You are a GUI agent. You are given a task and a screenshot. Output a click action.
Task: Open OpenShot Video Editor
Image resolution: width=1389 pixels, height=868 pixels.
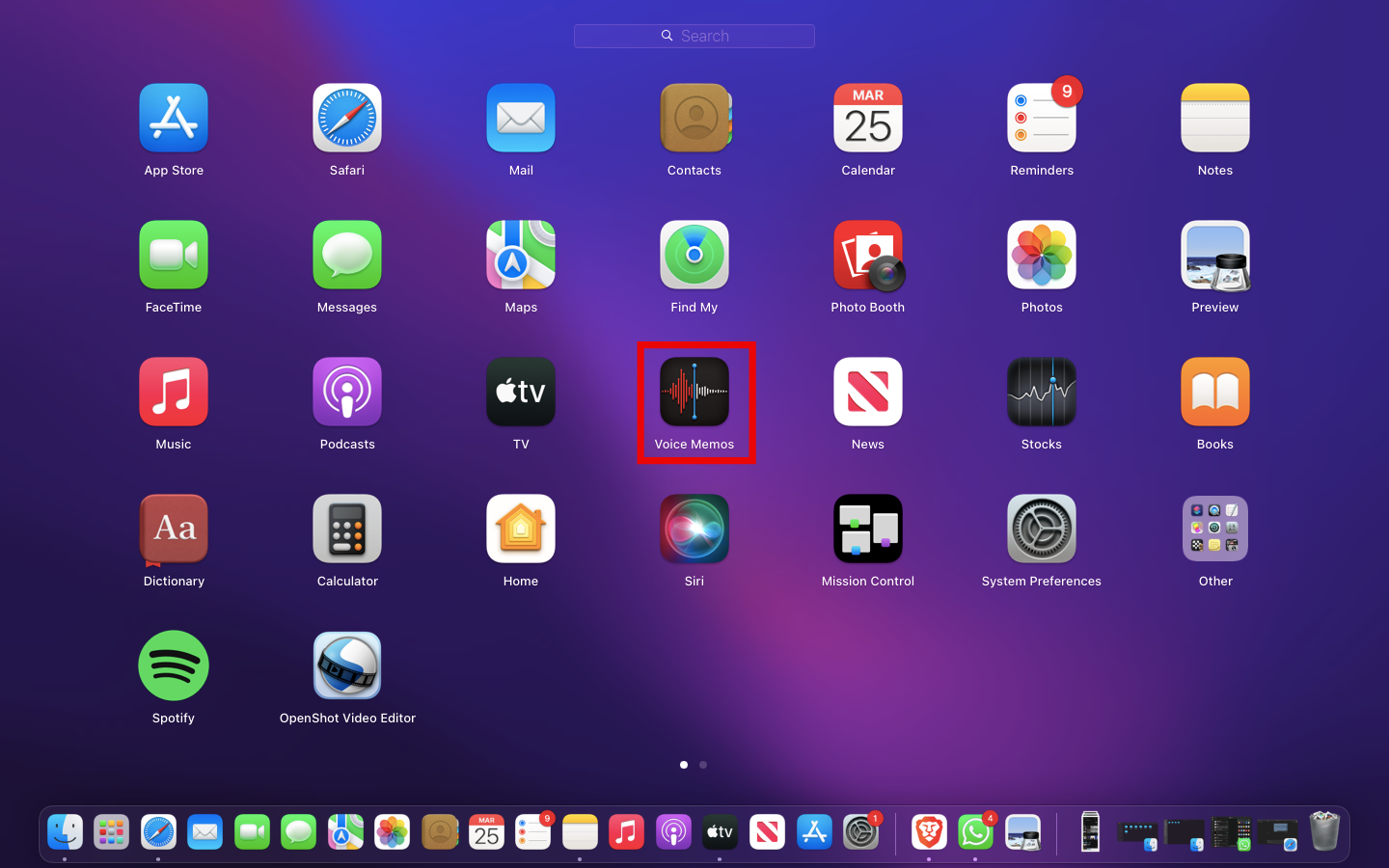(x=347, y=666)
